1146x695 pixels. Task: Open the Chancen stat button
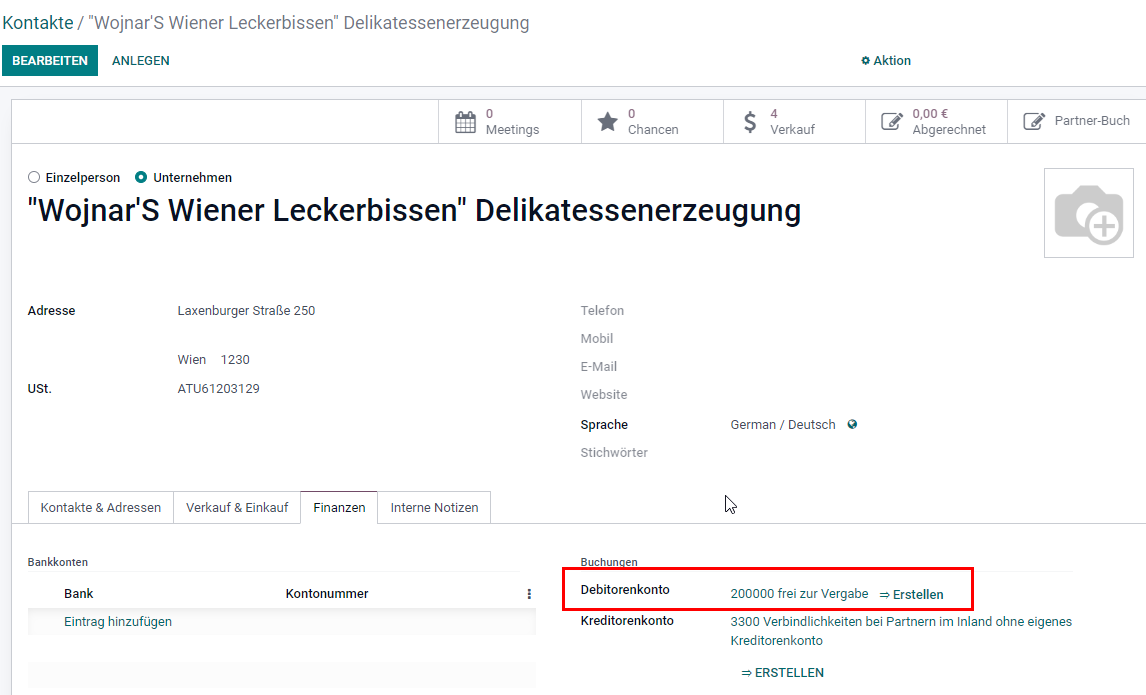[x=652, y=121]
